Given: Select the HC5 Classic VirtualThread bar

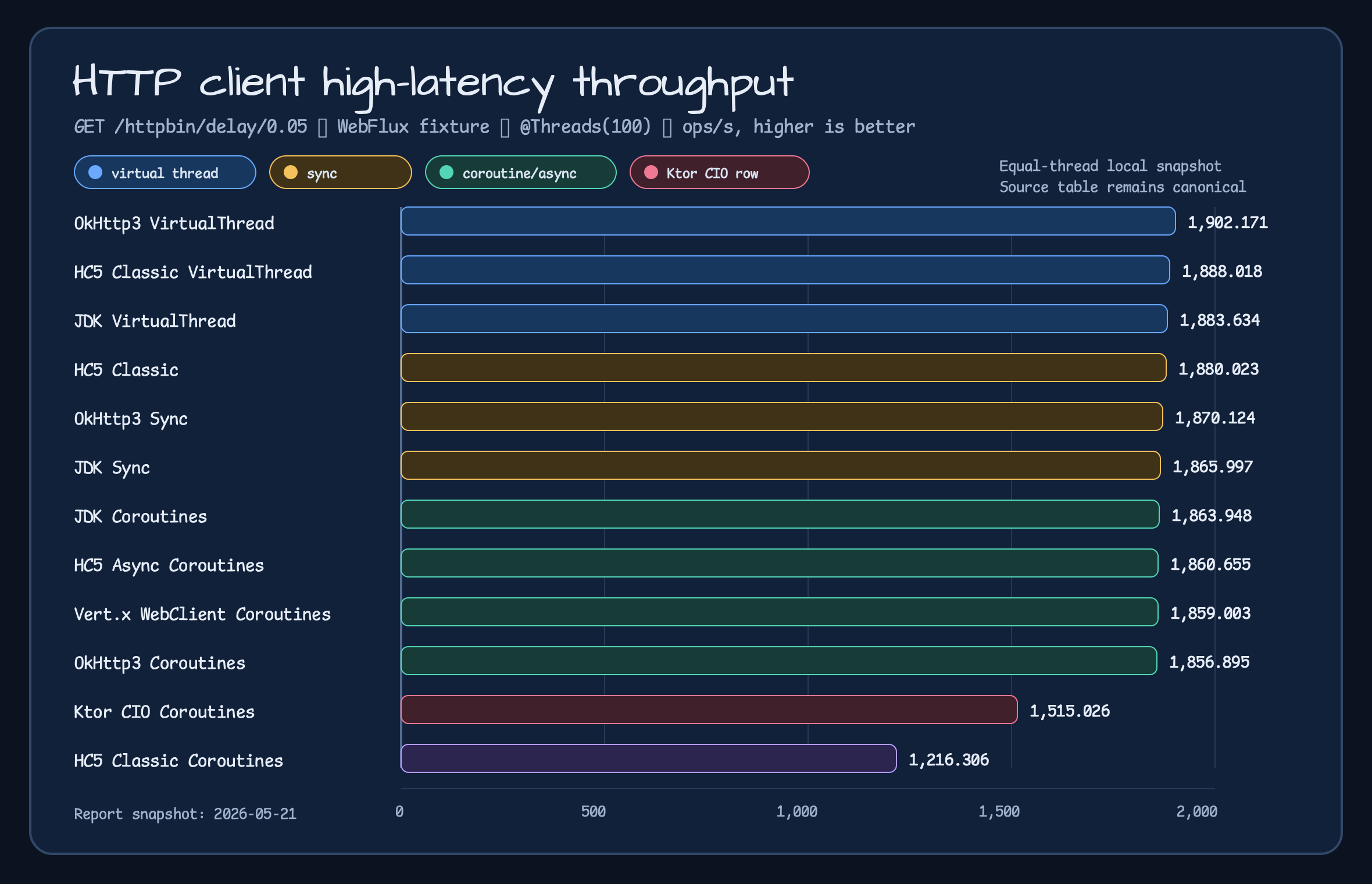Looking at the screenshot, I should (x=785, y=270).
